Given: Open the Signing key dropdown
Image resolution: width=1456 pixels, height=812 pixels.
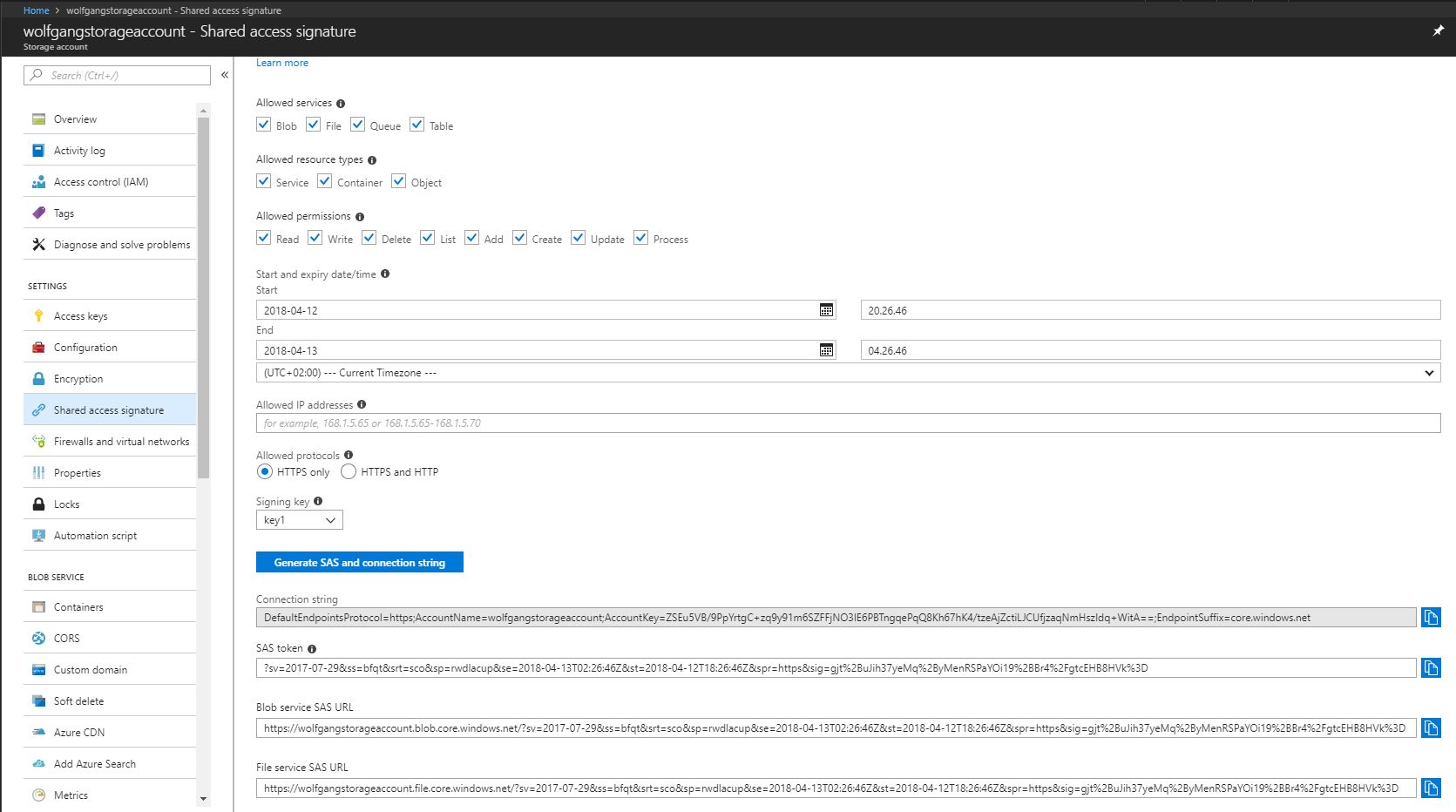Looking at the screenshot, I should 298,519.
